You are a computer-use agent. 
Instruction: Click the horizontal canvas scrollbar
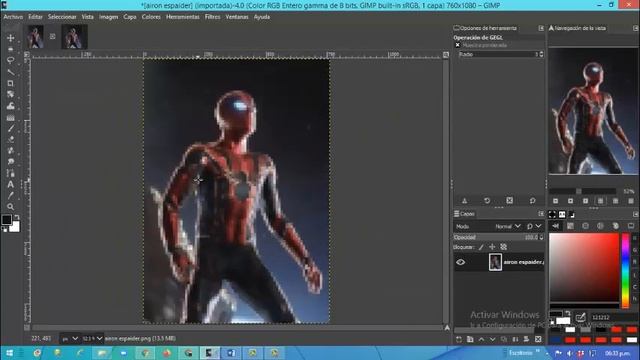[x=237, y=328]
